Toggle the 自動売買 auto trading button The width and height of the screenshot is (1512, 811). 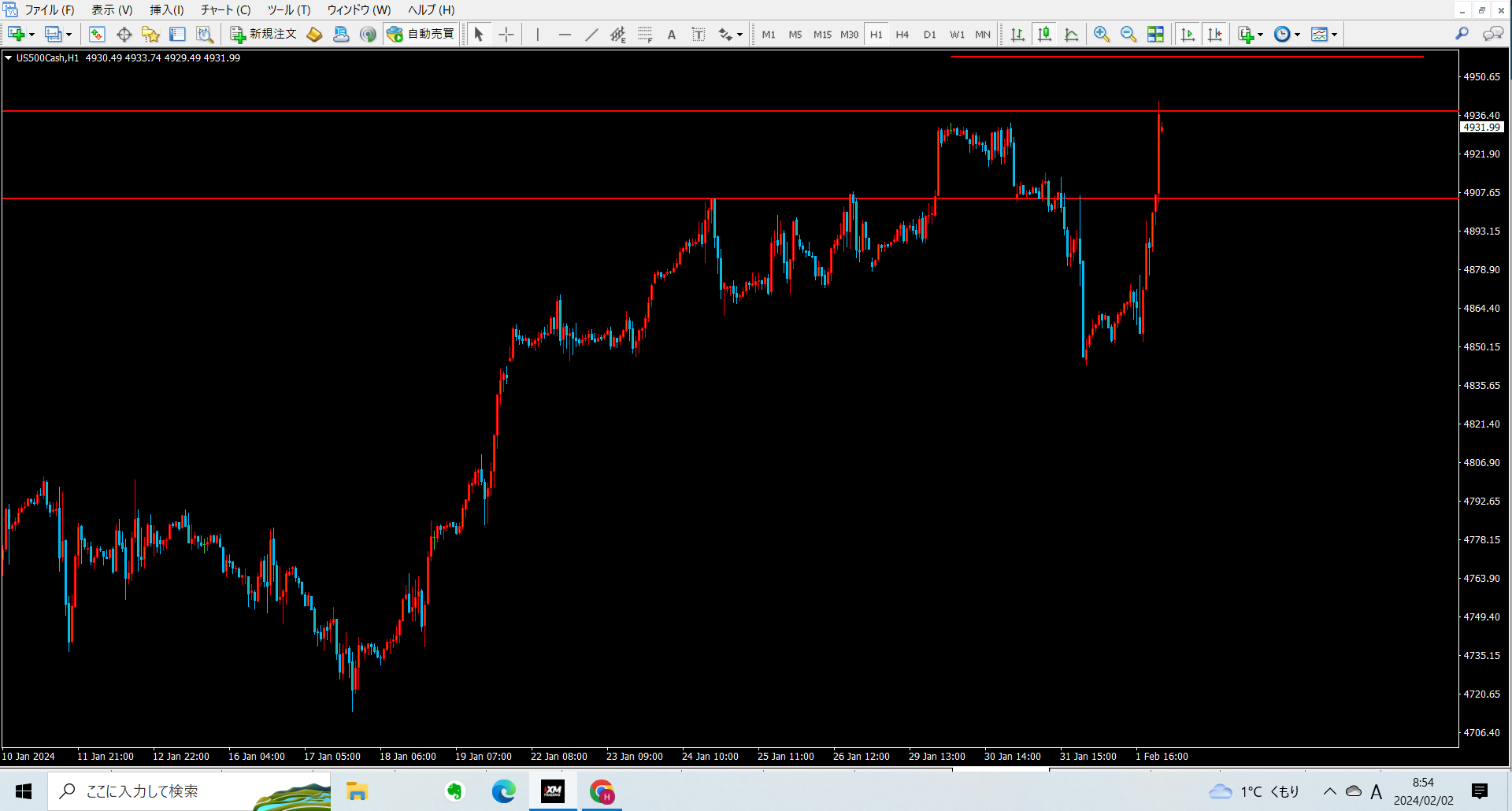click(421, 34)
